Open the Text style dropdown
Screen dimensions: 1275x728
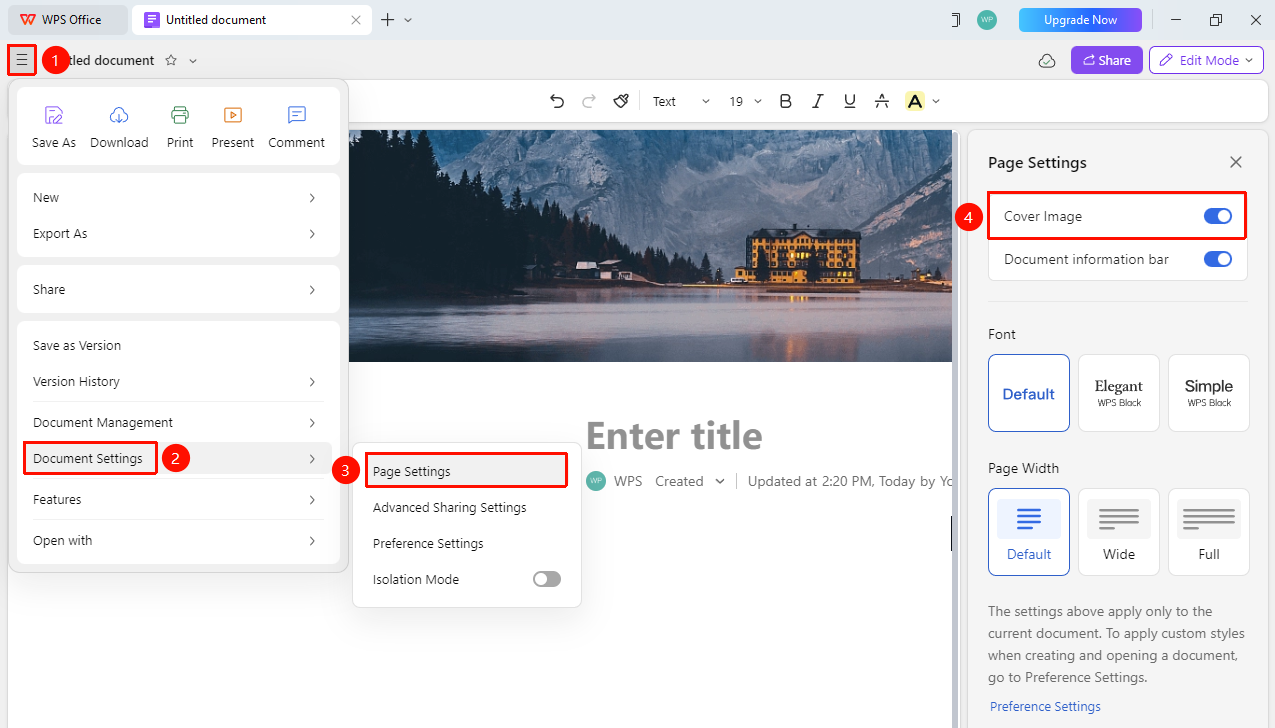[681, 101]
